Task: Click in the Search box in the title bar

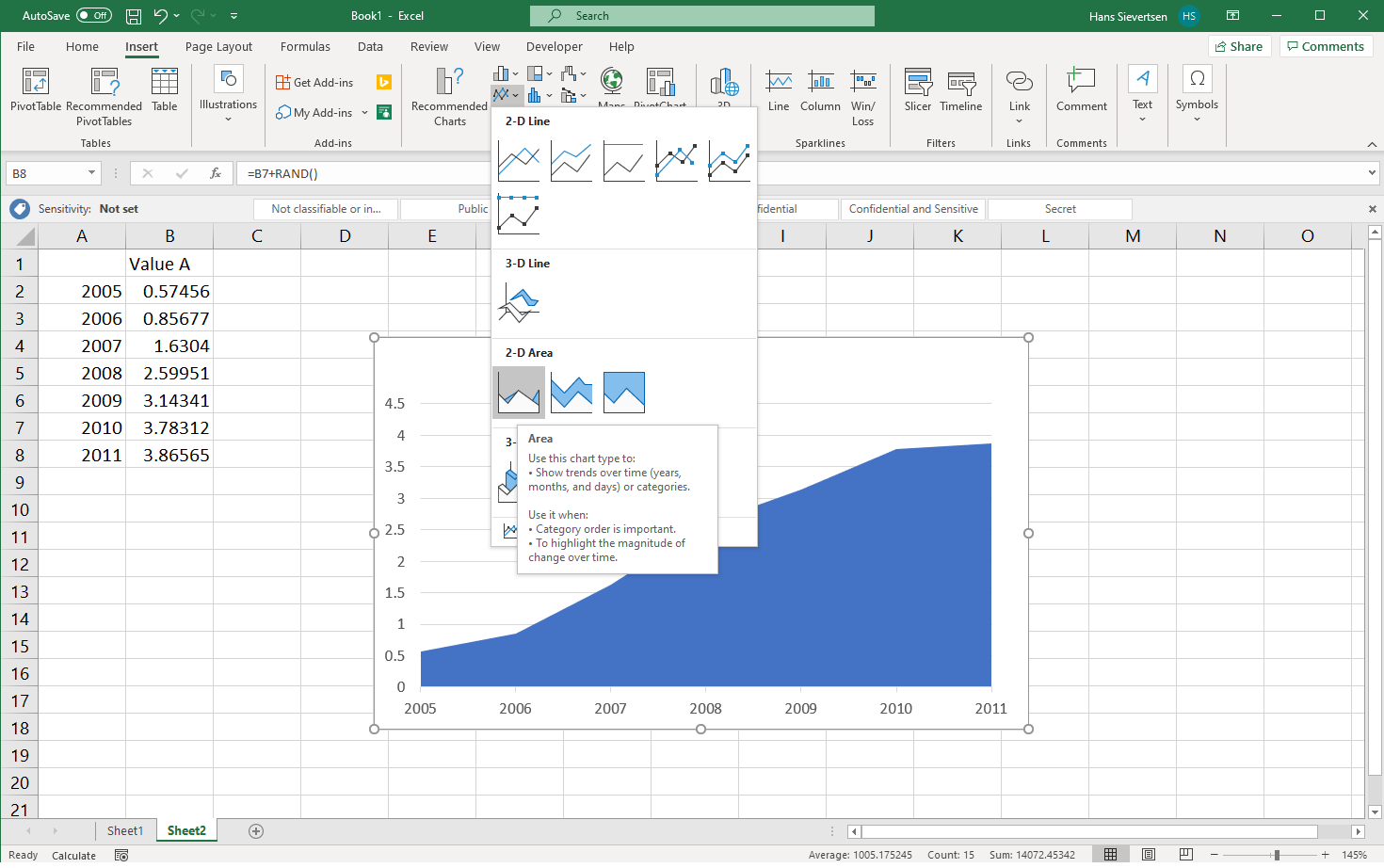Action: point(702,16)
